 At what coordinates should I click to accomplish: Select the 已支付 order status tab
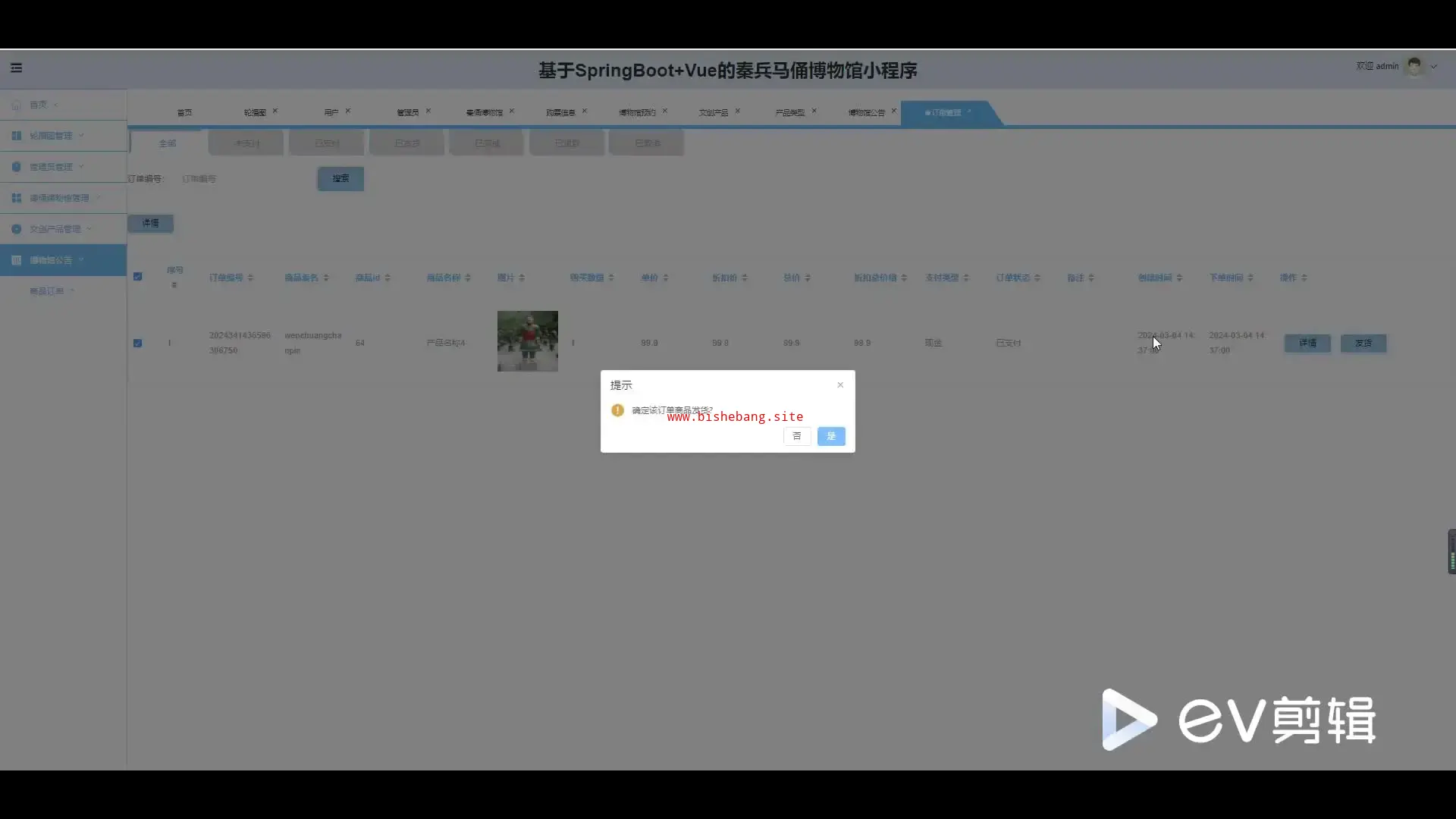point(327,143)
